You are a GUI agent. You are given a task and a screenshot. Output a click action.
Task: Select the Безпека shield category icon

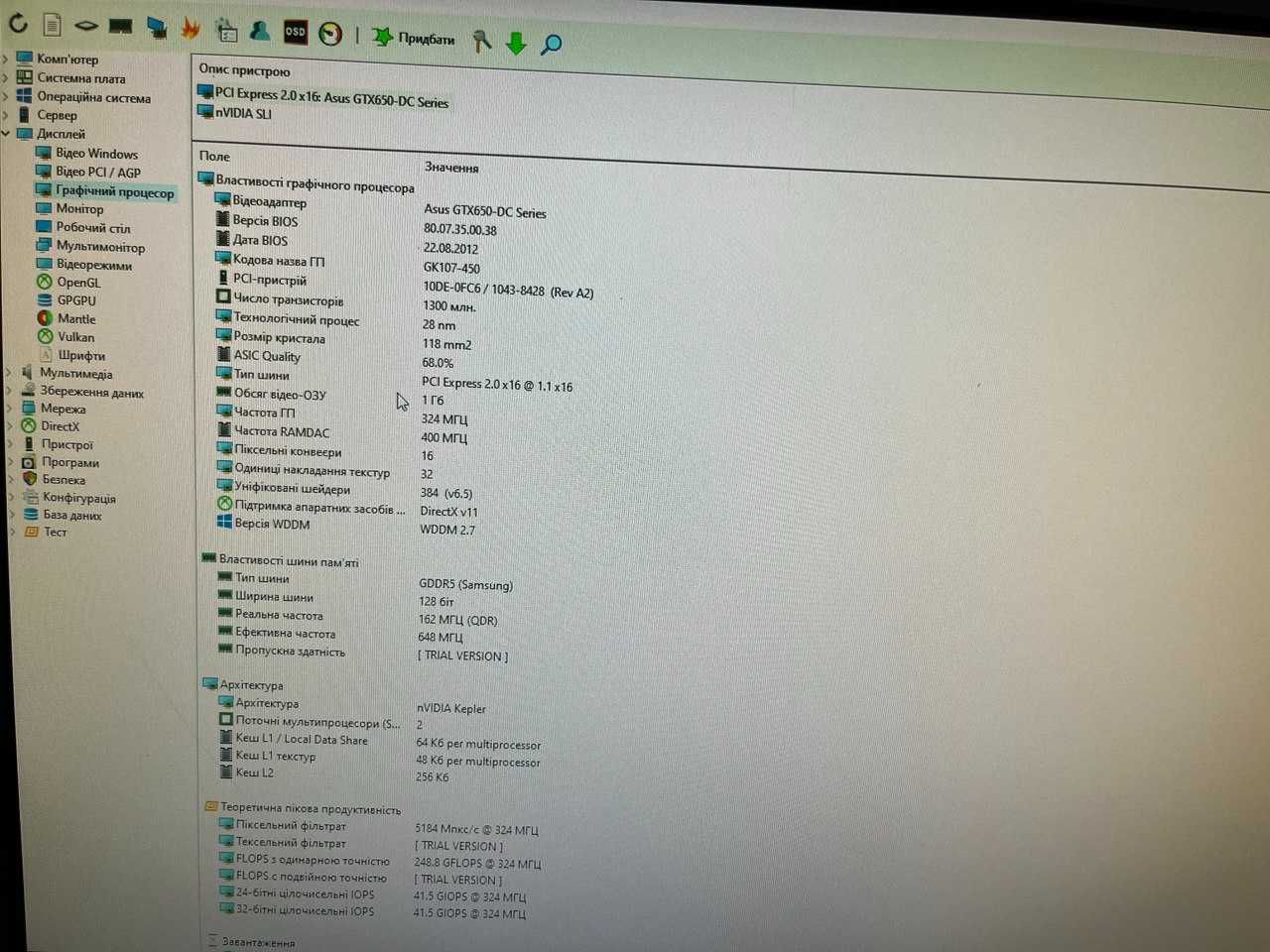(30, 479)
